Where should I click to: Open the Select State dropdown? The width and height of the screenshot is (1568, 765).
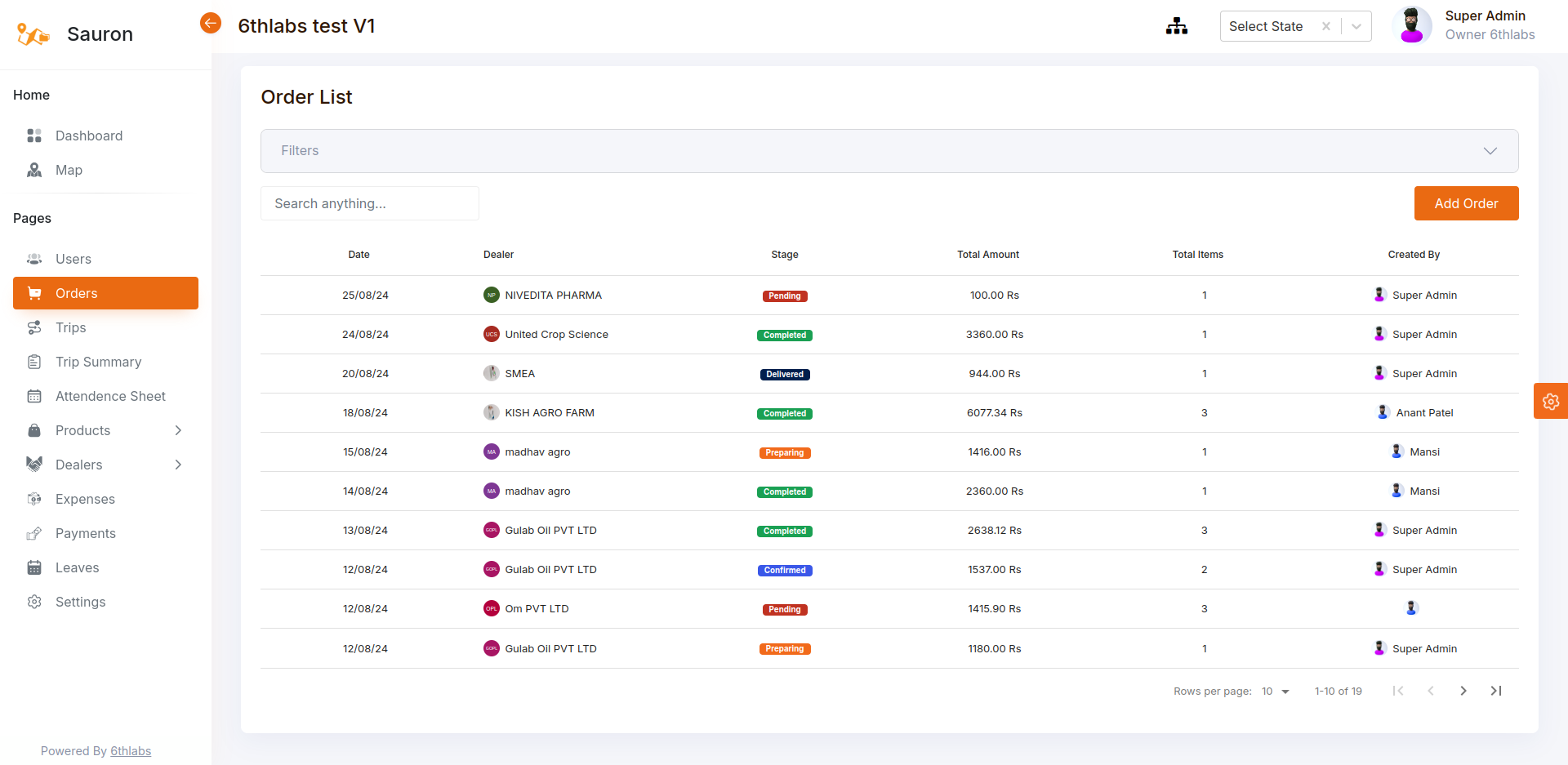pyautogui.click(x=1356, y=26)
